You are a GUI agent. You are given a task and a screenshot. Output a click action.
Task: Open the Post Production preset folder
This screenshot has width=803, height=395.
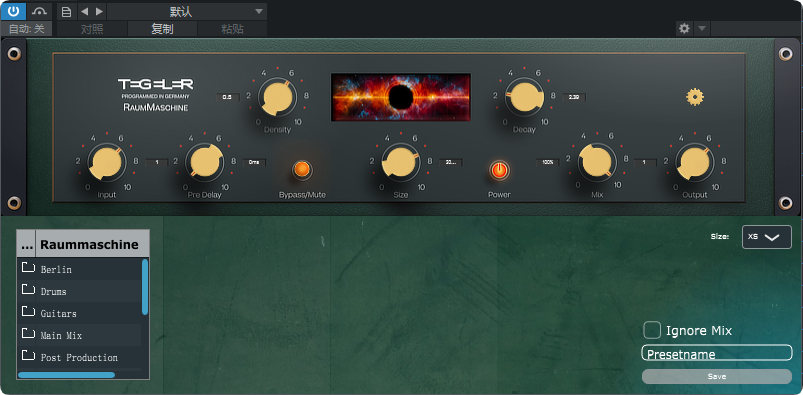click(x=79, y=357)
